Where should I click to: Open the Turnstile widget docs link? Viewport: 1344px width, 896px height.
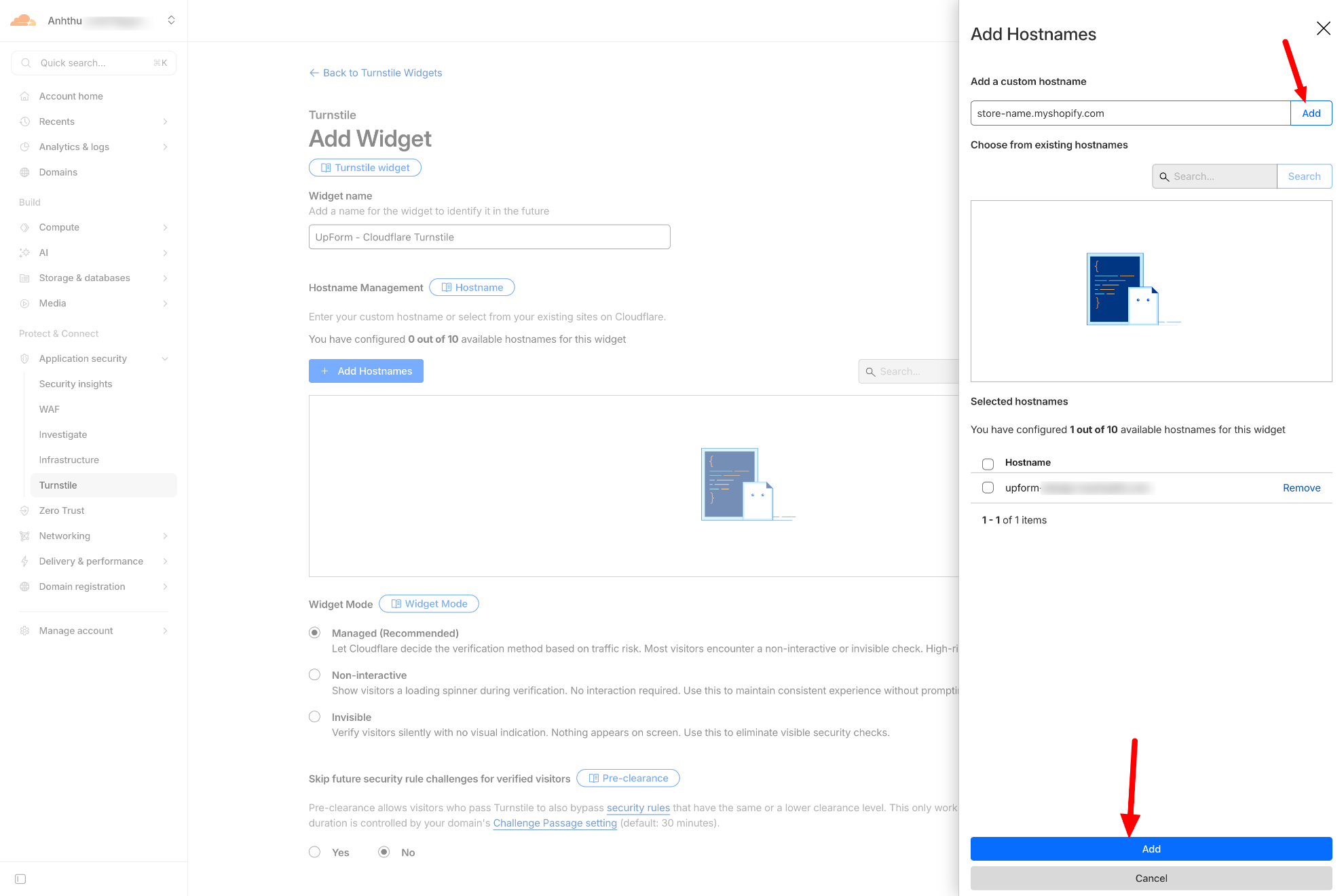[x=365, y=168]
